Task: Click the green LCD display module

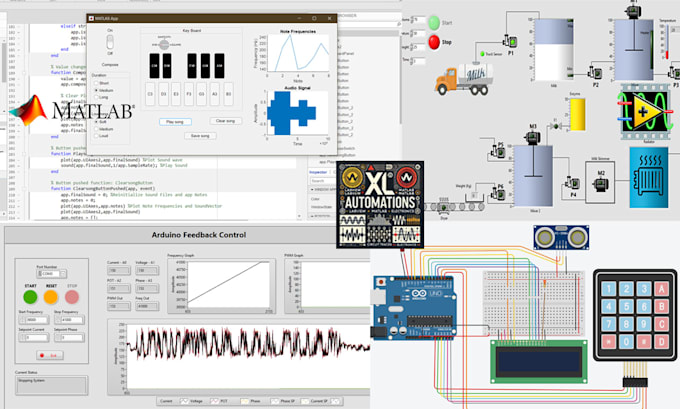Action: pyautogui.click(x=539, y=362)
